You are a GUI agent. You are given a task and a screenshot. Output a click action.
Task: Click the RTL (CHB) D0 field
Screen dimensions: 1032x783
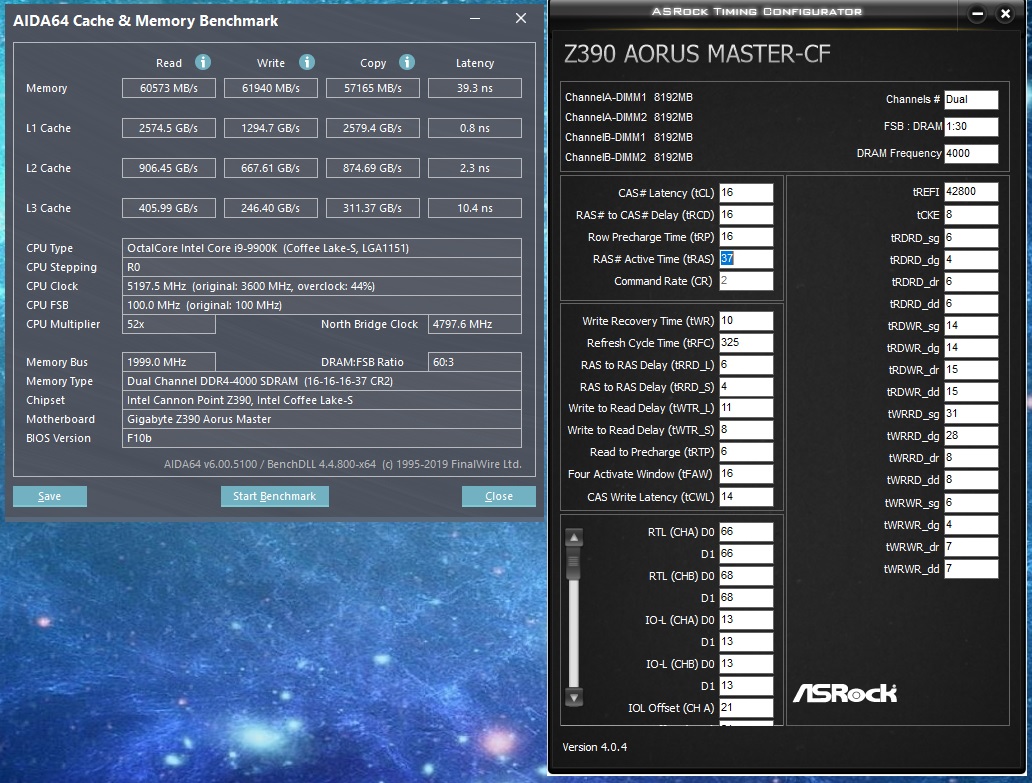(746, 576)
